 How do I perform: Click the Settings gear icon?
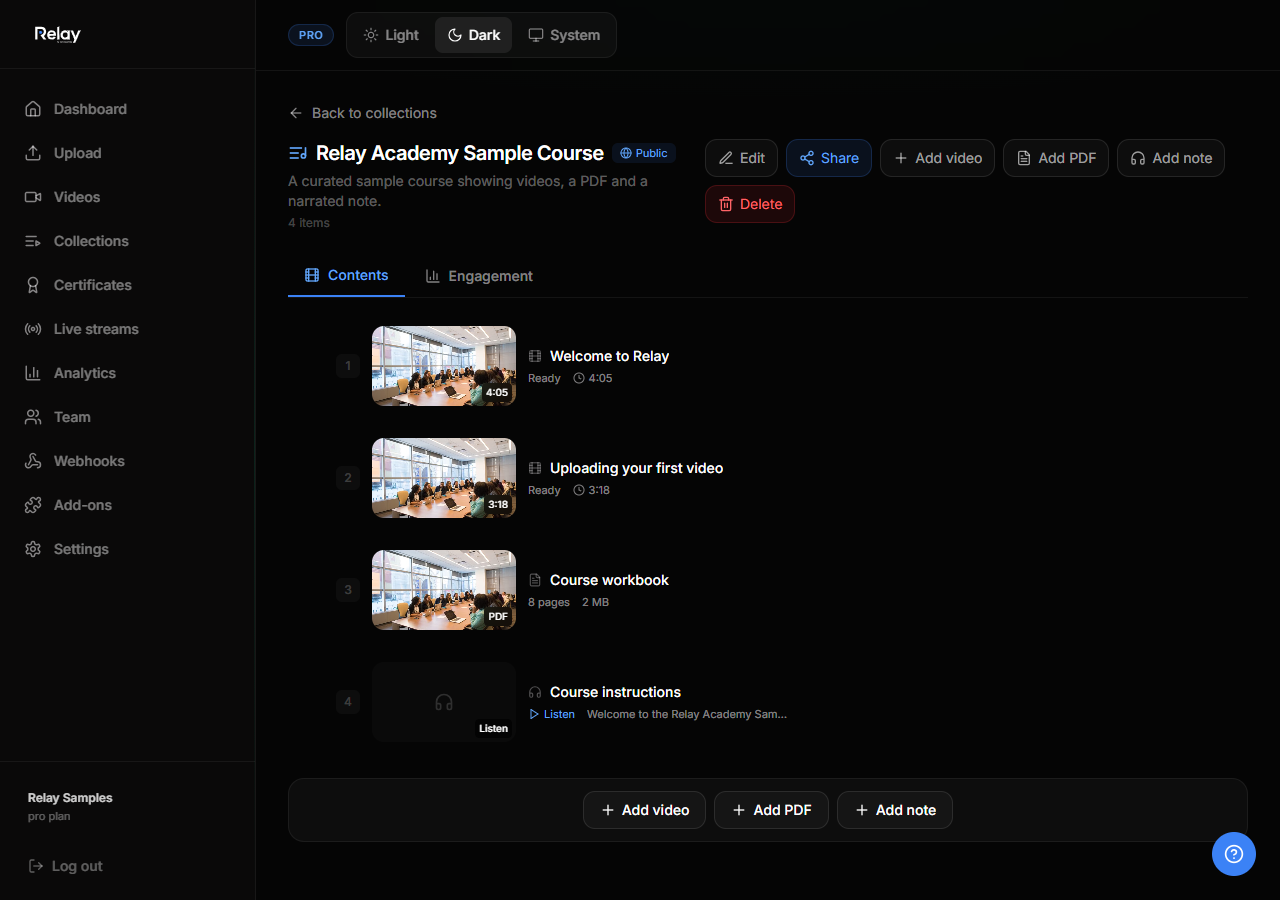(33, 549)
